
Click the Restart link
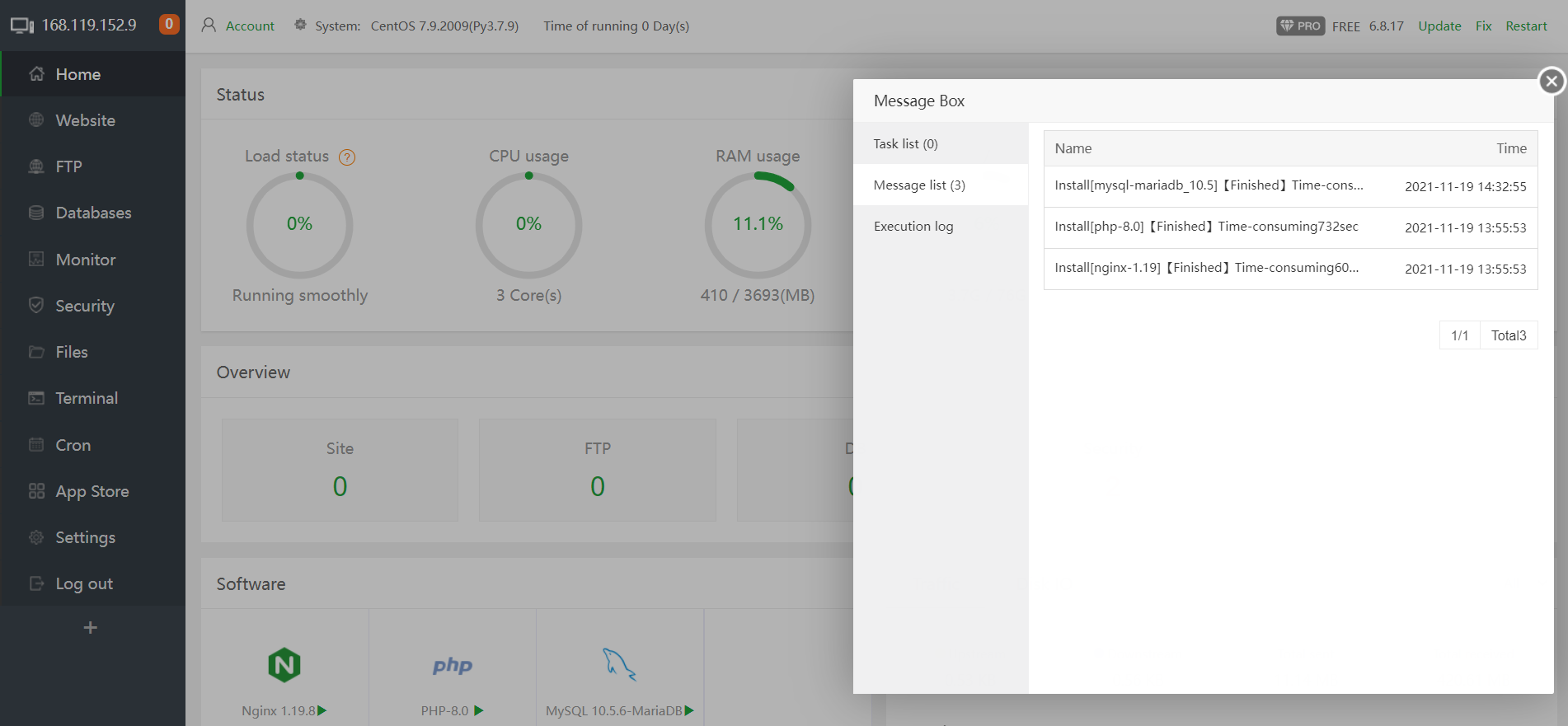[x=1526, y=26]
